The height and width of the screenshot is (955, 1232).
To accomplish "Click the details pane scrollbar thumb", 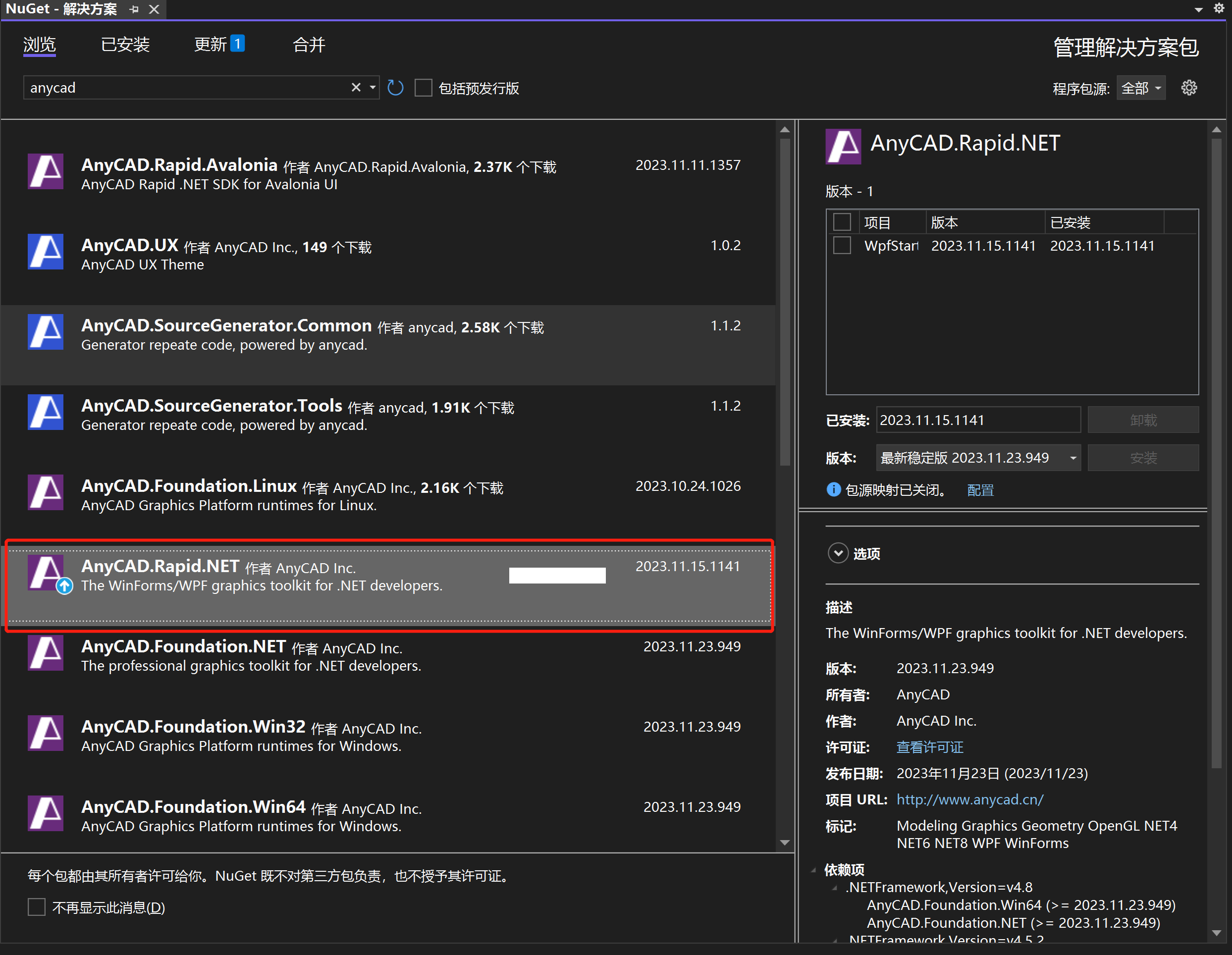I will [1216, 453].
